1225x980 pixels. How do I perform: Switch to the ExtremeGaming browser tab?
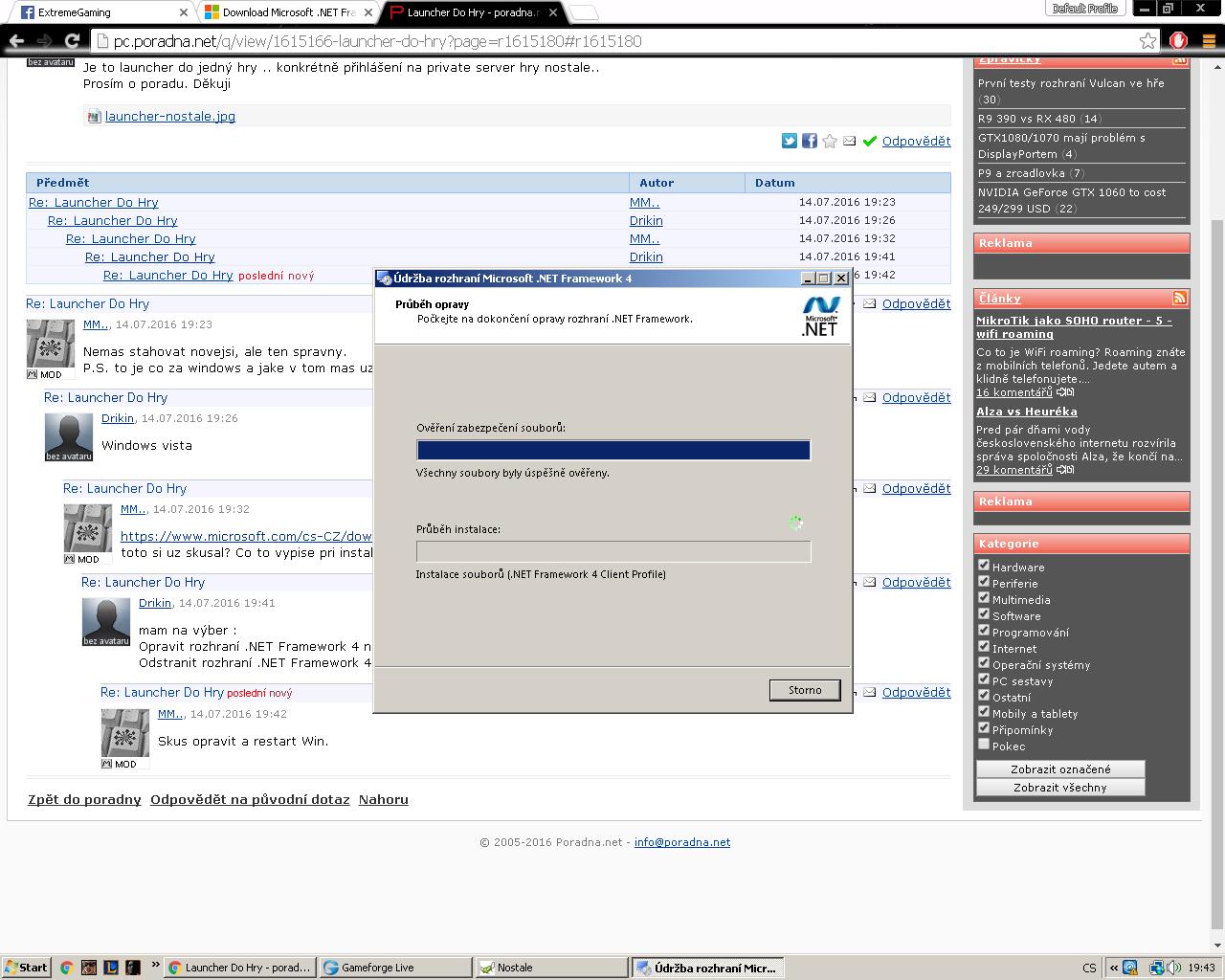[100, 12]
